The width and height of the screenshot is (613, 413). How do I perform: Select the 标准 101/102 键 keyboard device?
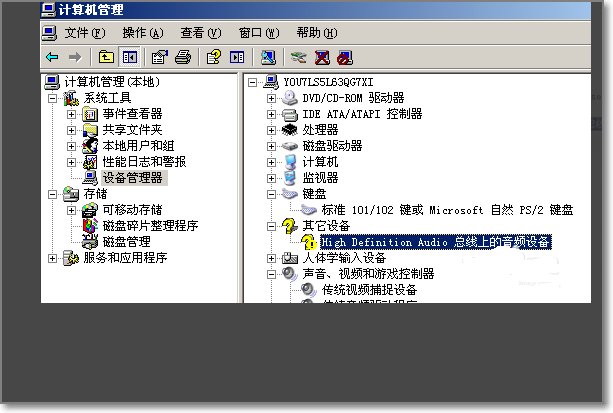pyautogui.click(x=447, y=210)
